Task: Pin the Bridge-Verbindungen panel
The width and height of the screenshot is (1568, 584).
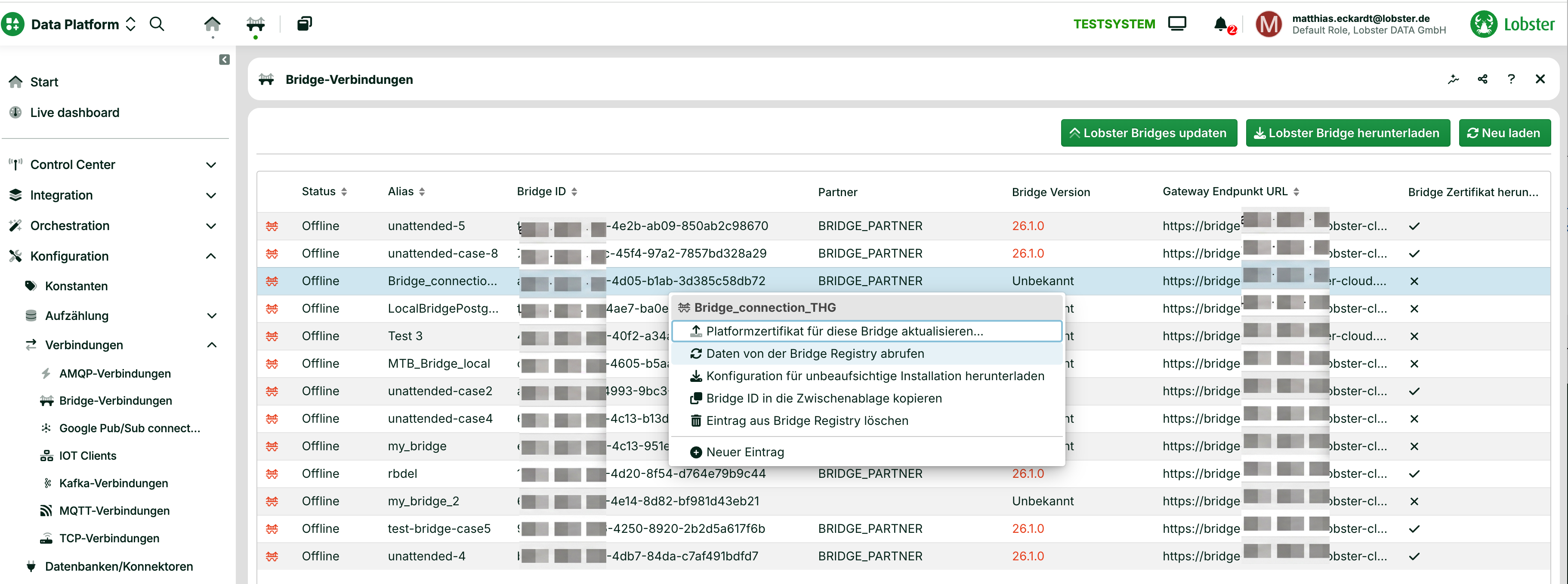Action: pos(1454,79)
